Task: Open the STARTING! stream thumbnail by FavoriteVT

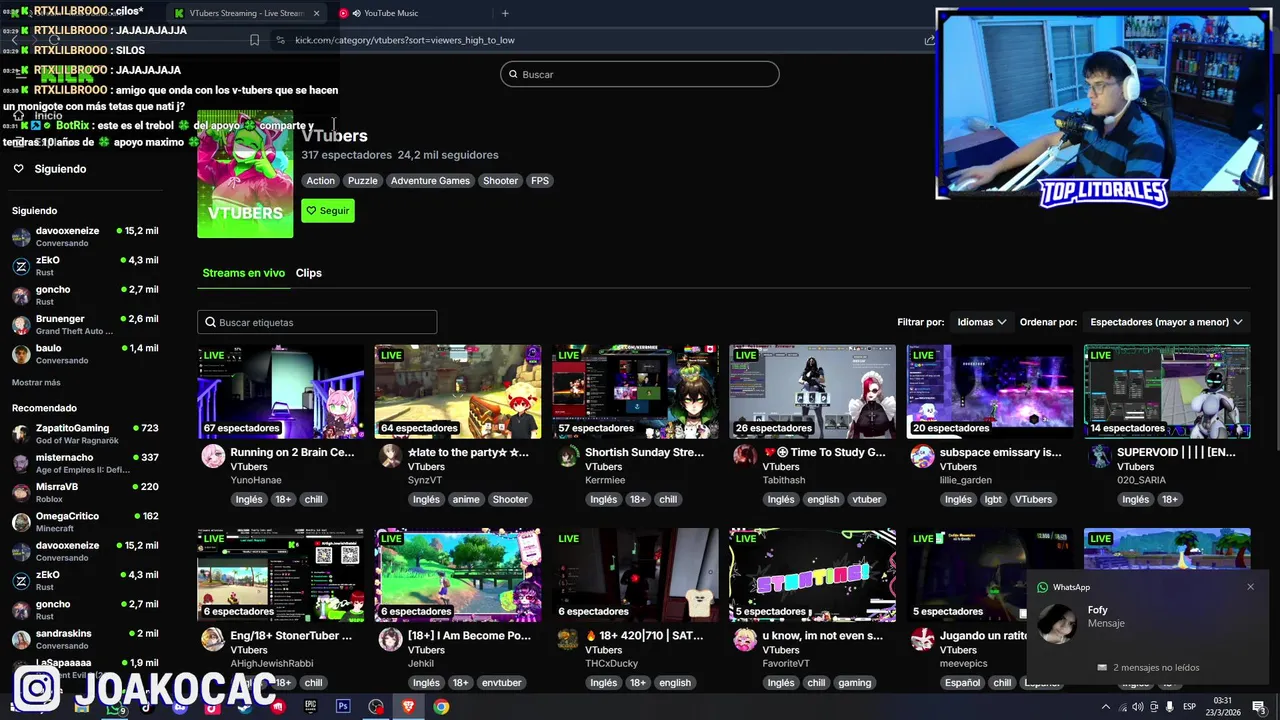Action: pyautogui.click(x=813, y=575)
